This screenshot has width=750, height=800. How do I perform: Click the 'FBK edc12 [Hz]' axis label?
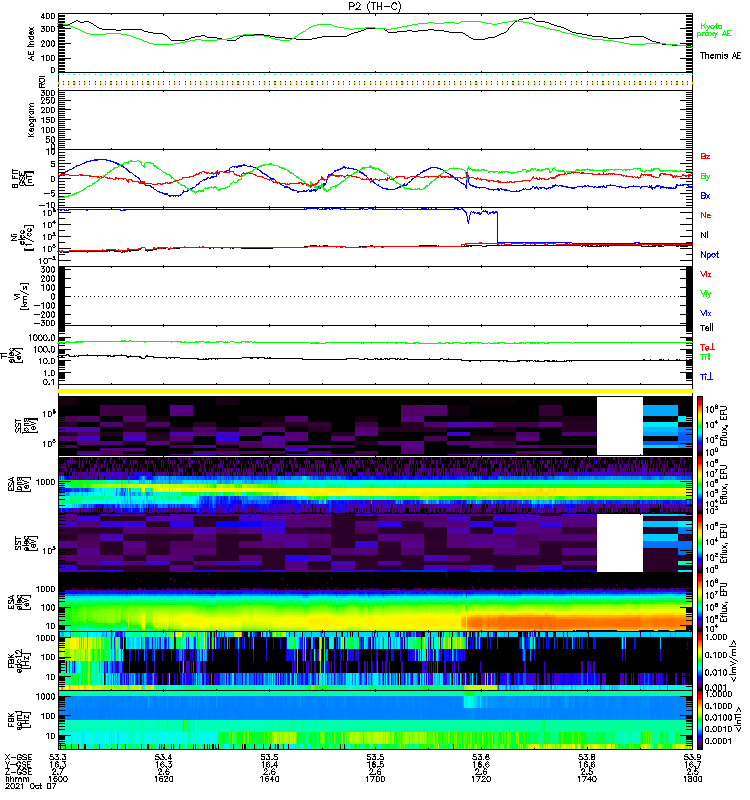click(18, 659)
